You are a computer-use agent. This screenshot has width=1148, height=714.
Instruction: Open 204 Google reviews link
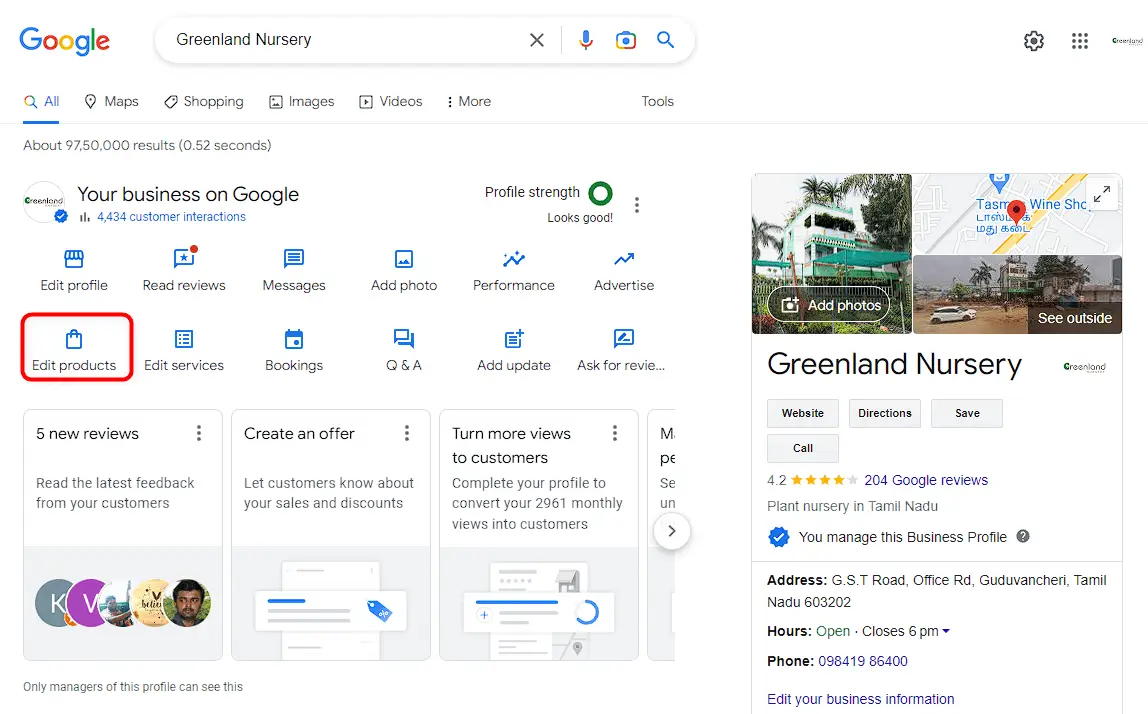[x=925, y=480]
